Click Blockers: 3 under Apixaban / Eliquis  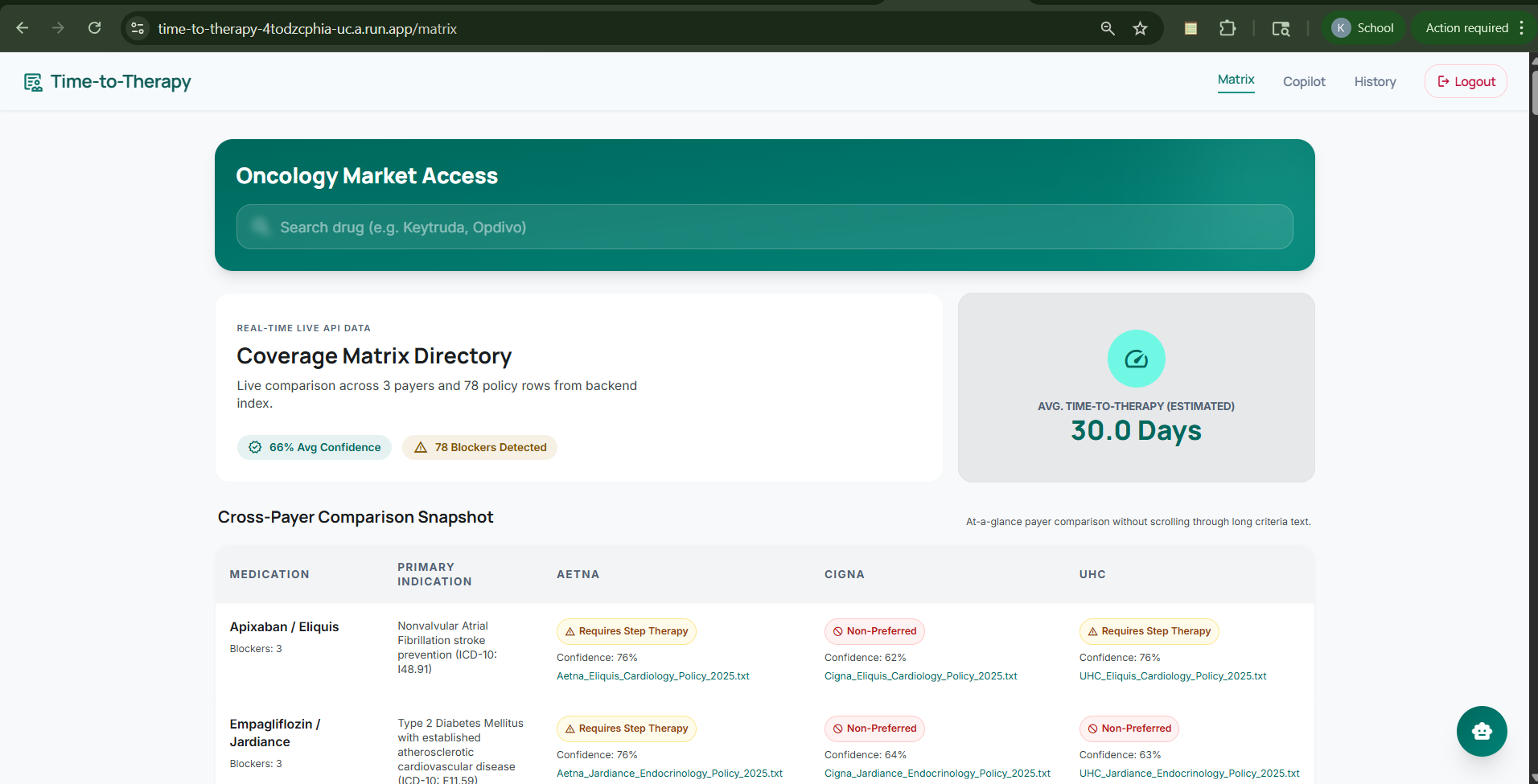click(256, 649)
